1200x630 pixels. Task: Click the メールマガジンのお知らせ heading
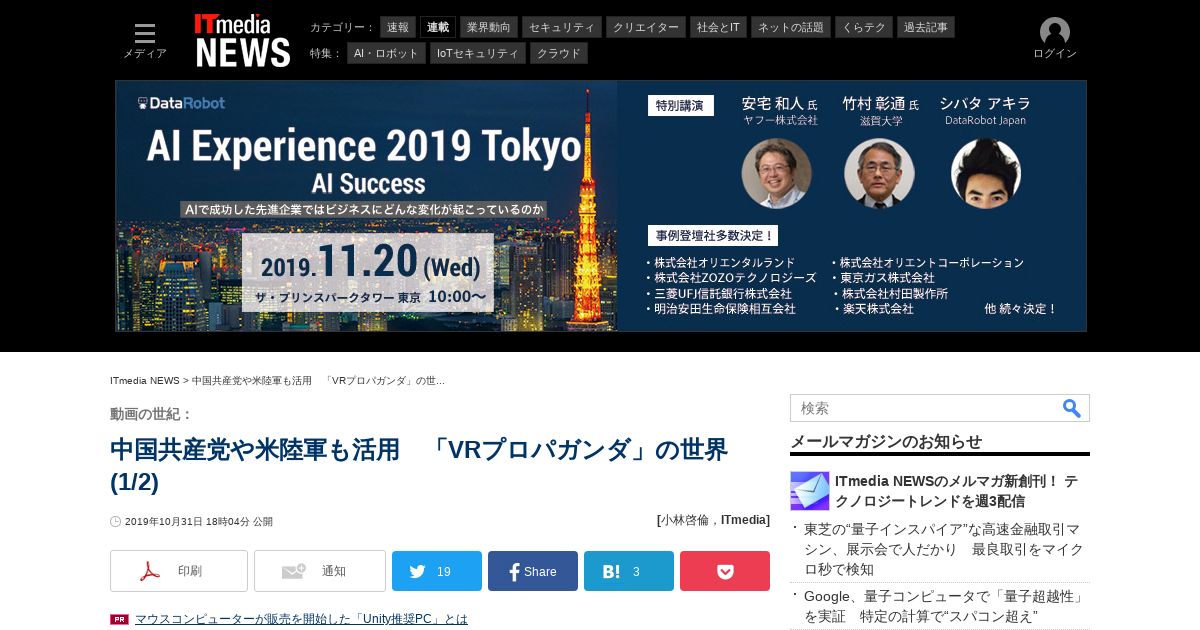click(x=886, y=441)
